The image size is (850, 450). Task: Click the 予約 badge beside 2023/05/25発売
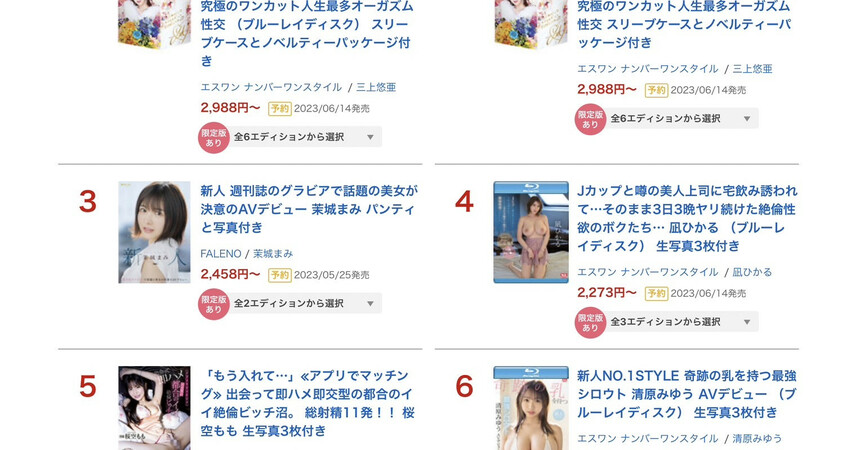click(280, 275)
